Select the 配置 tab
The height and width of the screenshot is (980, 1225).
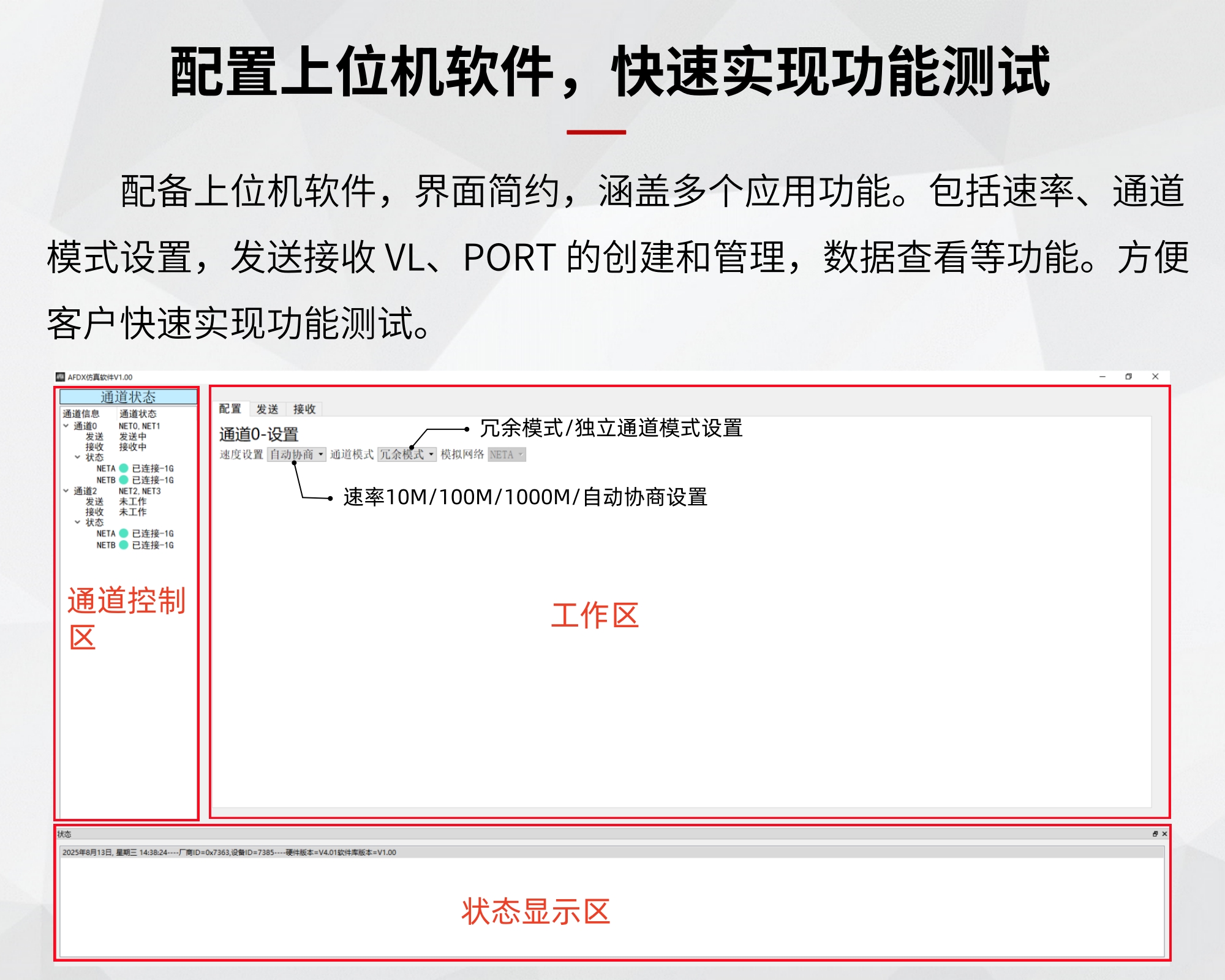tap(230, 409)
